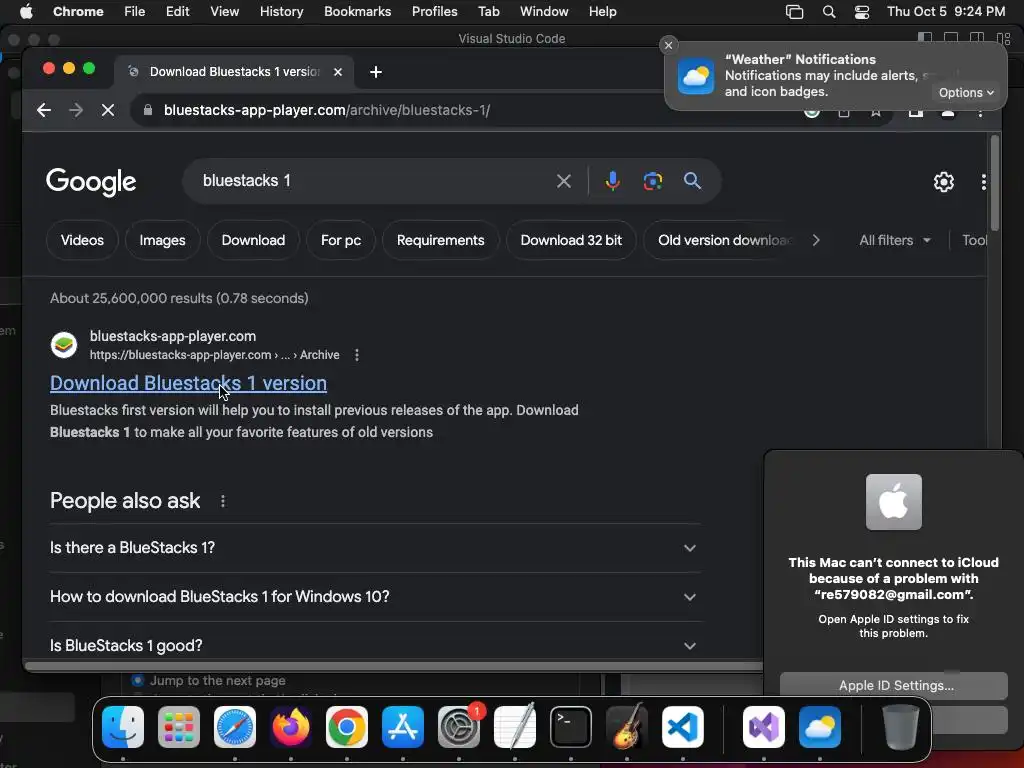Launch Safari from the Dock

[x=234, y=727]
